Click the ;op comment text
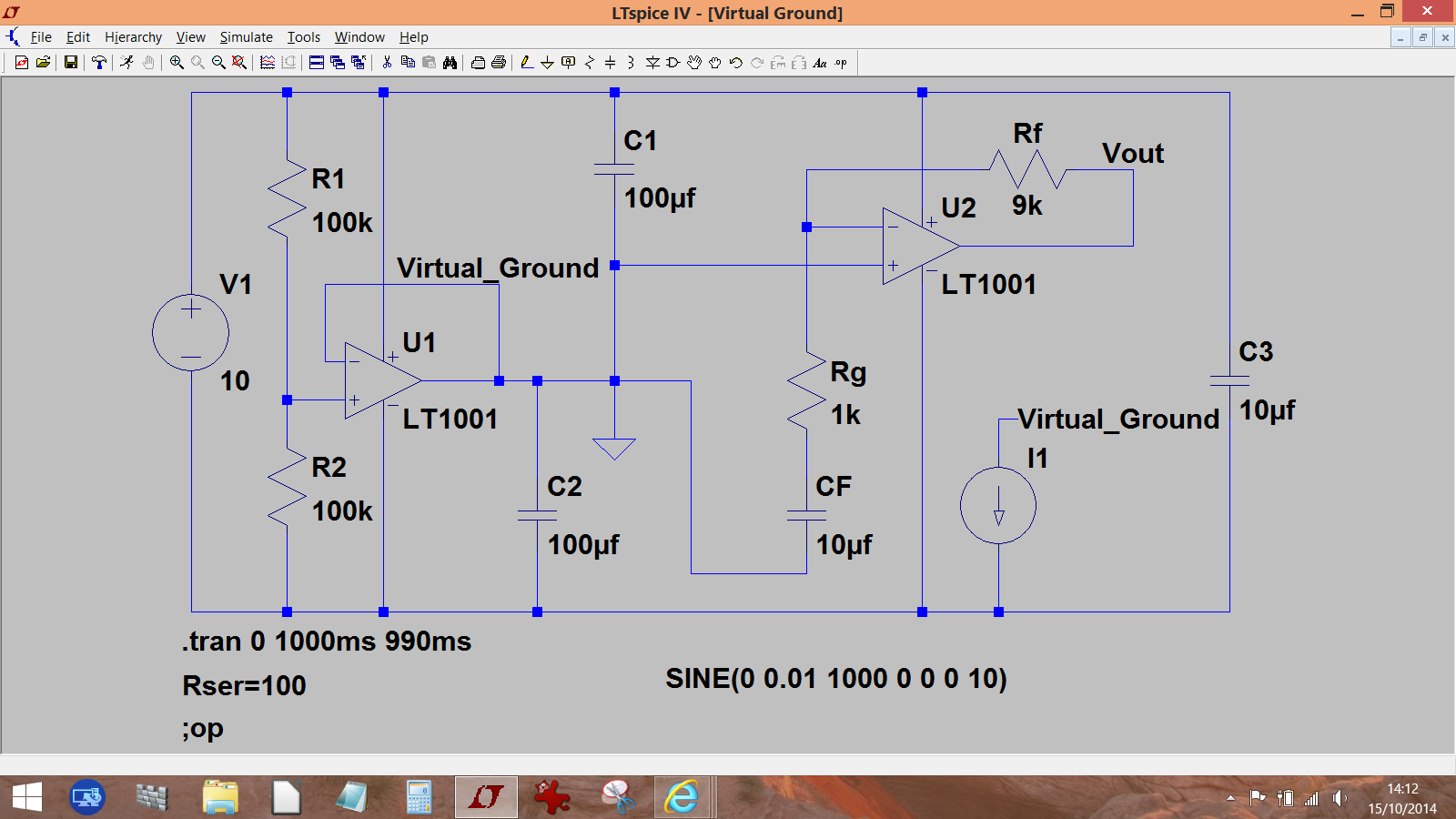Image resolution: width=1456 pixels, height=819 pixels. click(202, 729)
